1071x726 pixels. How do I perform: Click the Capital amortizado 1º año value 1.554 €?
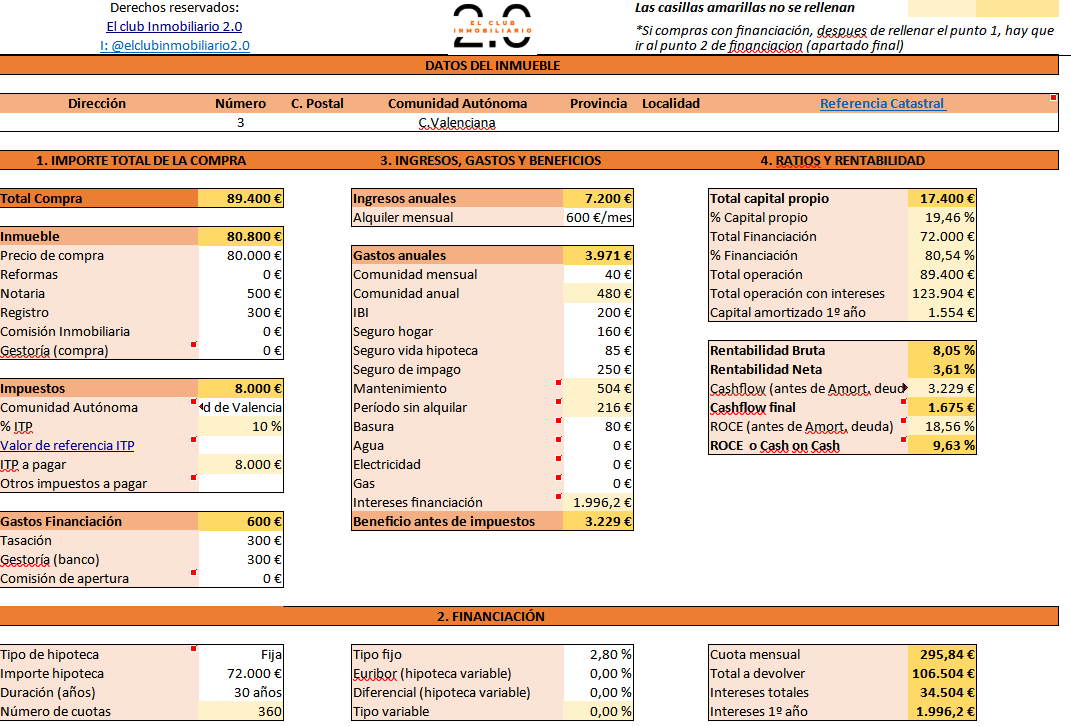point(942,313)
